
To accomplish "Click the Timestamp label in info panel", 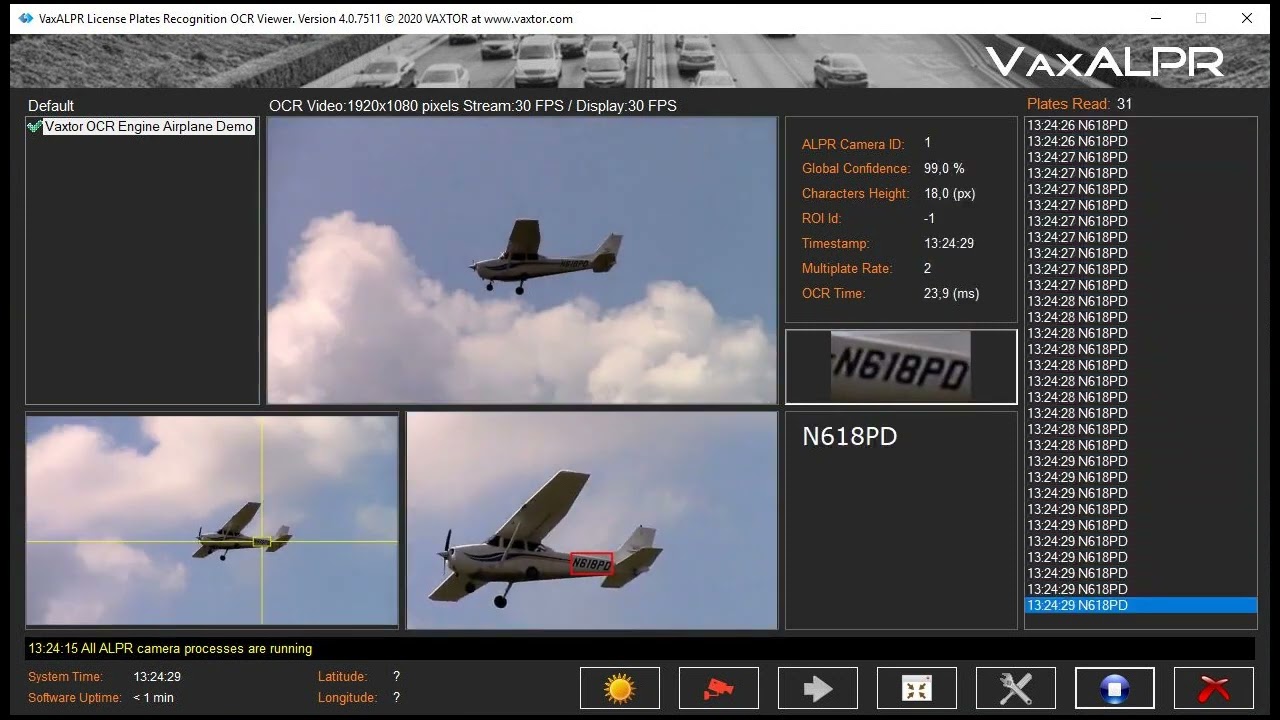I will (x=836, y=243).
